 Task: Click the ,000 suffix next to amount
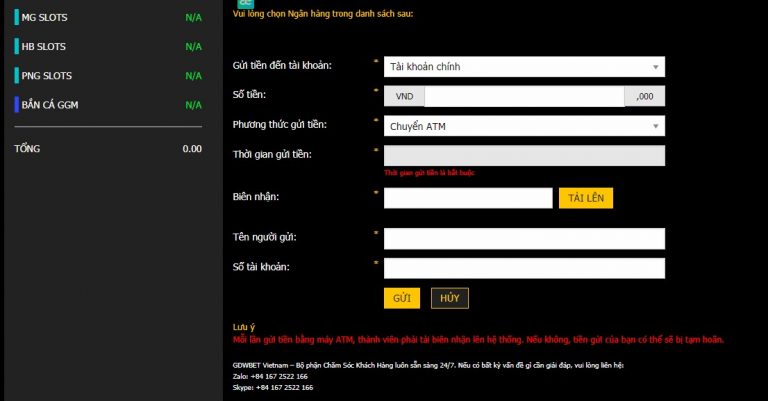tap(644, 97)
